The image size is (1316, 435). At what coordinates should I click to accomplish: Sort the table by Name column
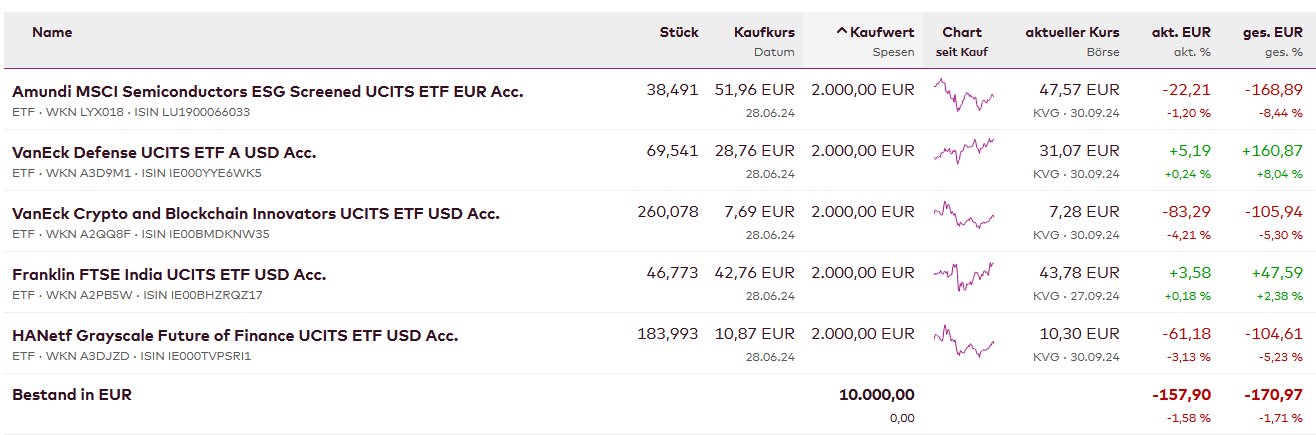(x=52, y=33)
